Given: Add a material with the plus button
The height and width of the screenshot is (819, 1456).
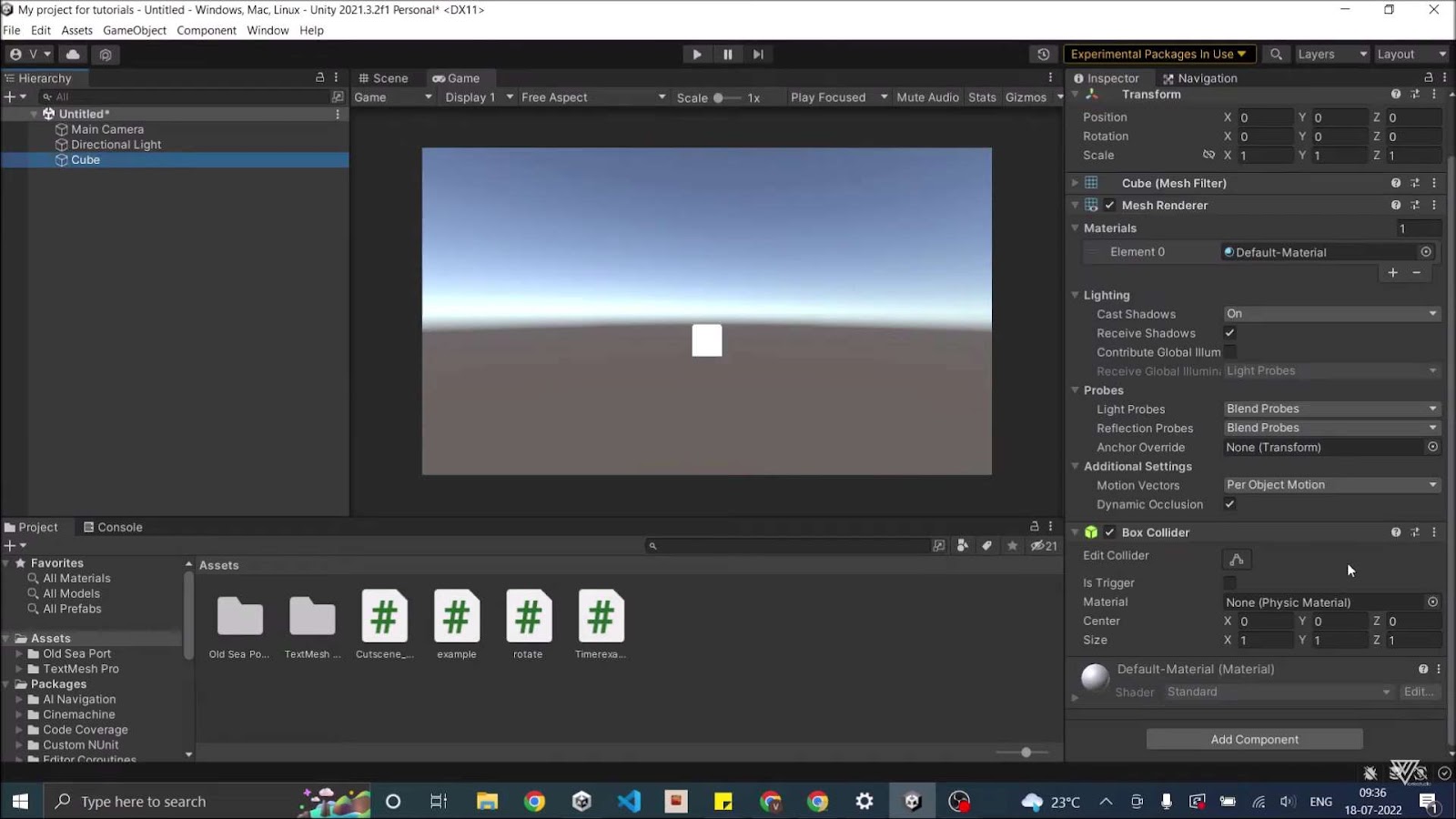Looking at the screenshot, I should (x=1393, y=273).
